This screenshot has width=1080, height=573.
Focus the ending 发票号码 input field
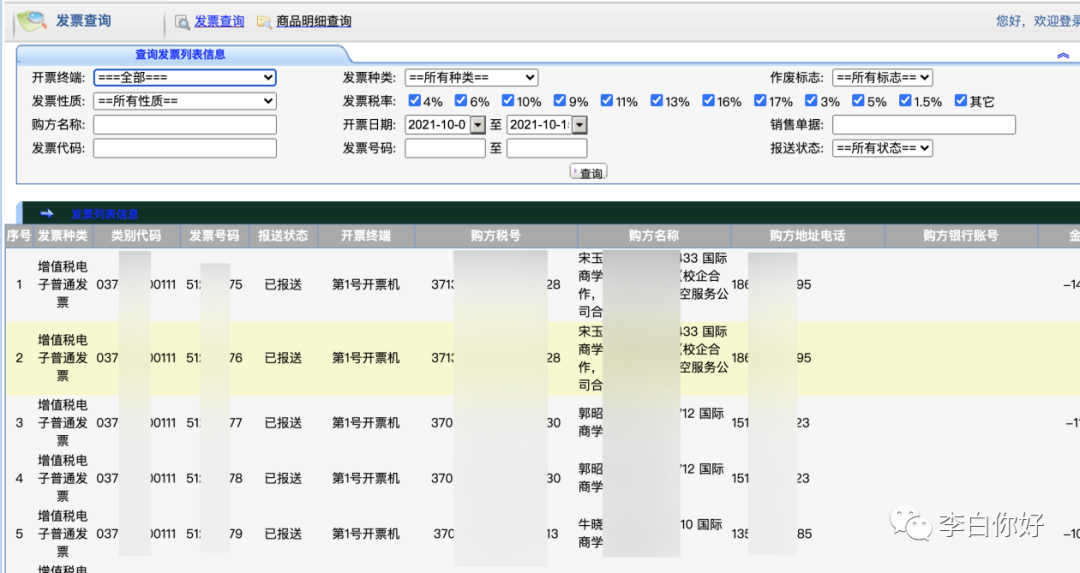[x=547, y=148]
